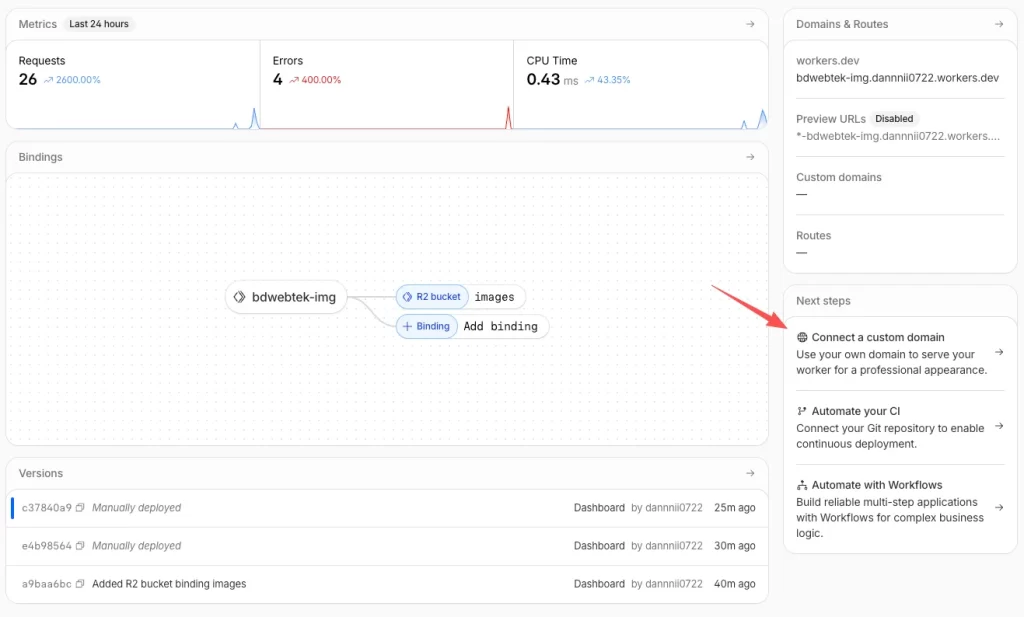
Task: Select version row e4b98564
Action: pos(387,546)
